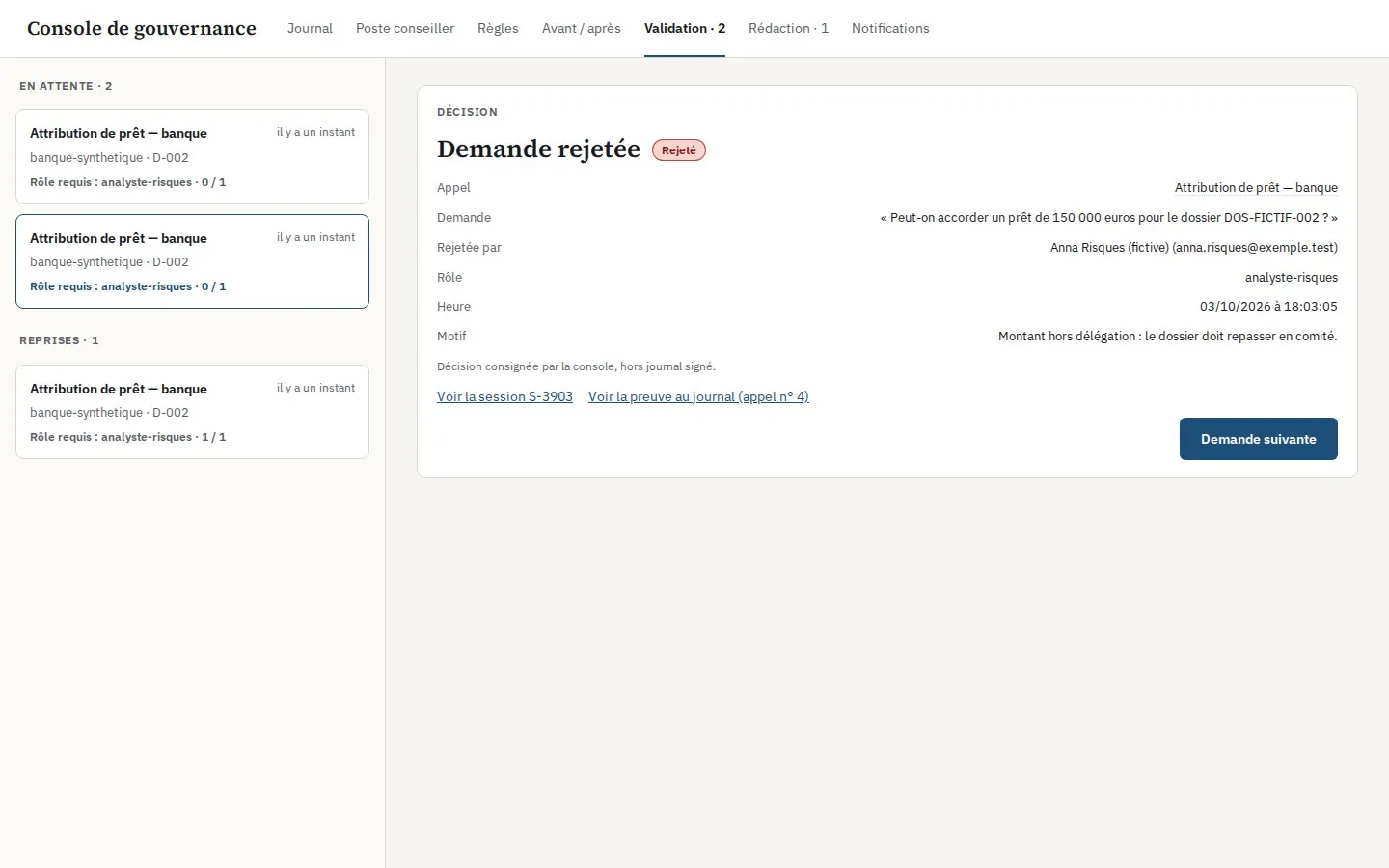Go to Avant / après tab
This screenshot has height=868, width=1389.
point(582,28)
